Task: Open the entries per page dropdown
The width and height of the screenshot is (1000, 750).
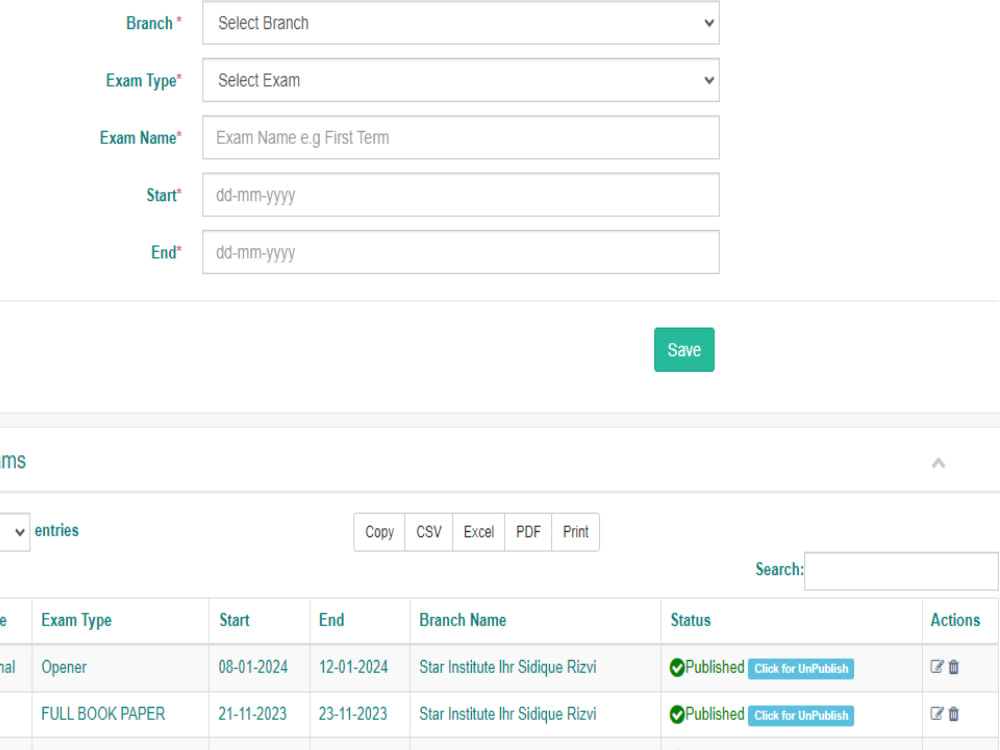Action: [10, 531]
